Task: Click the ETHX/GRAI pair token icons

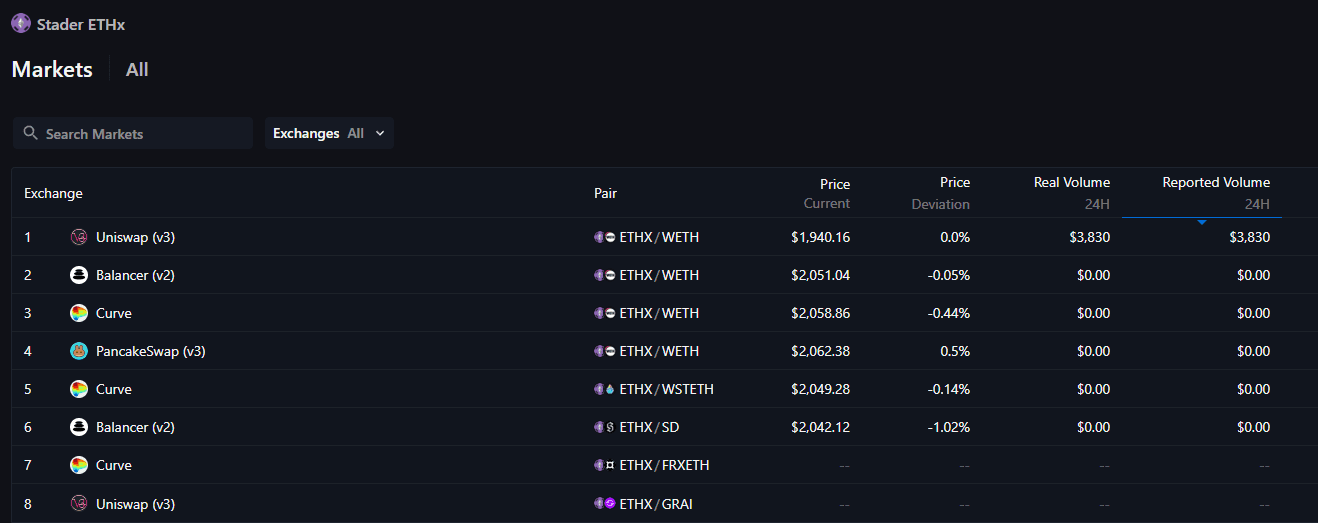Action: pos(604,504)
